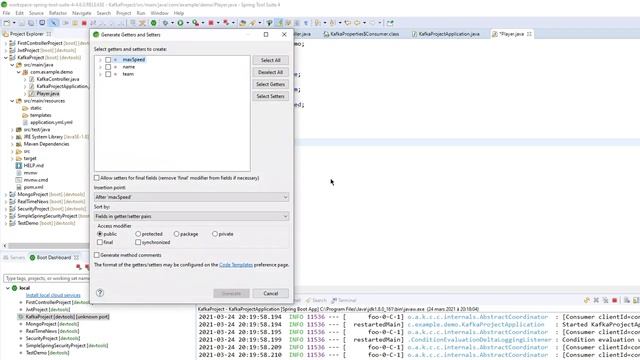Click the yellow console toolbar icon

pos(587,300)
